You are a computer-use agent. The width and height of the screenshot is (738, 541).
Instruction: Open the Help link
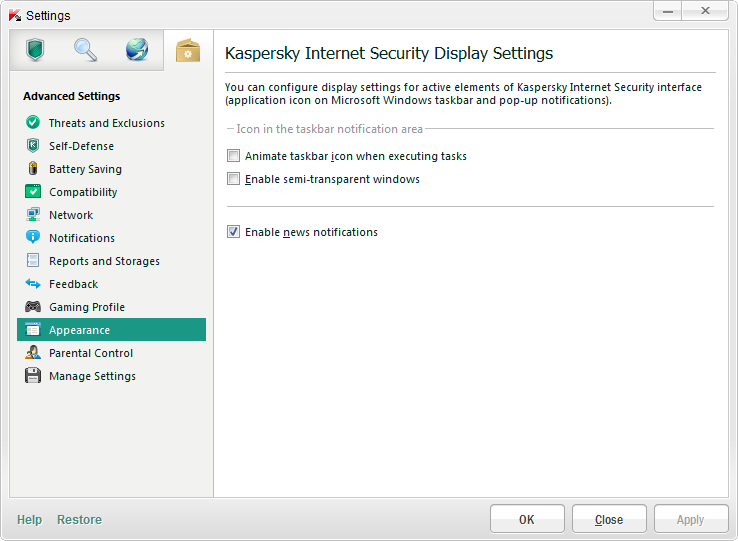[30, 520]
